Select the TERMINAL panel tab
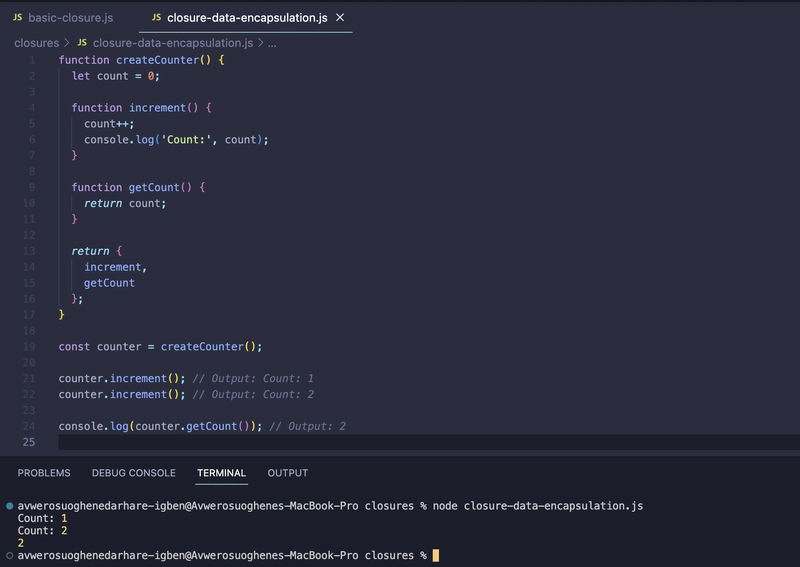 [x=221, y=473]
